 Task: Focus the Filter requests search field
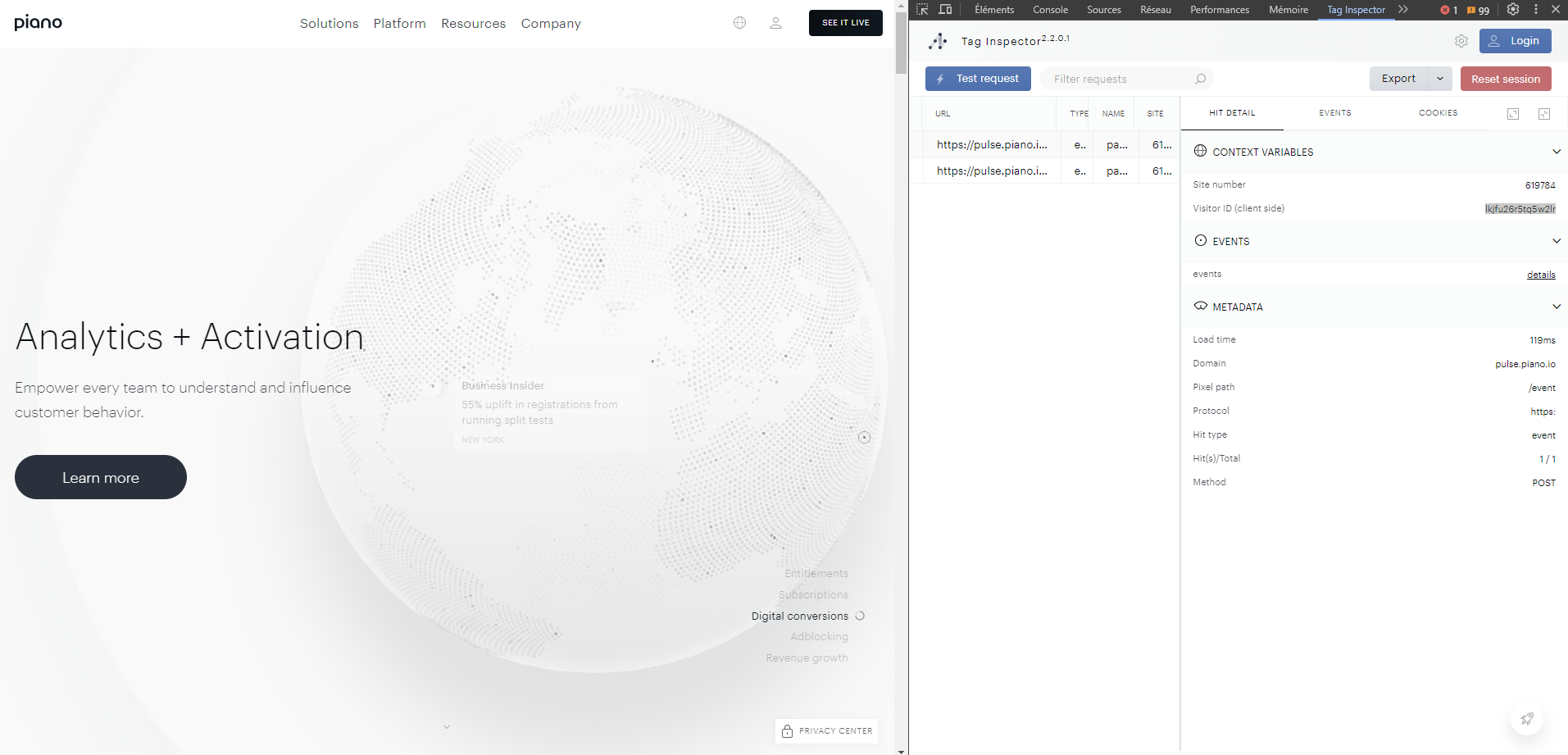click(x=1119, y=79)
